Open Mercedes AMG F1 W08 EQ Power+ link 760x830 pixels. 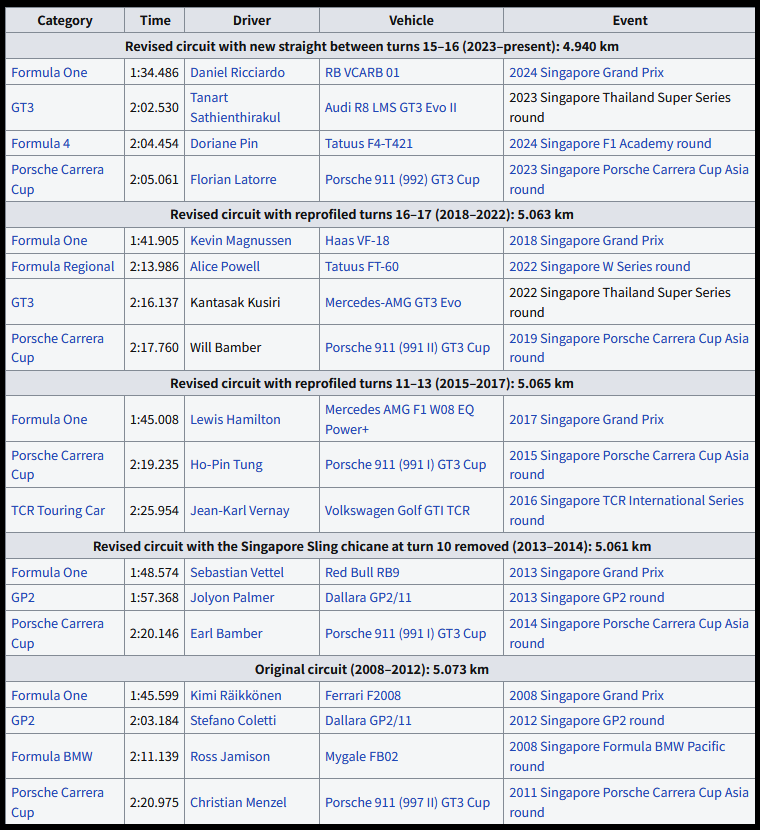point(400,419)
